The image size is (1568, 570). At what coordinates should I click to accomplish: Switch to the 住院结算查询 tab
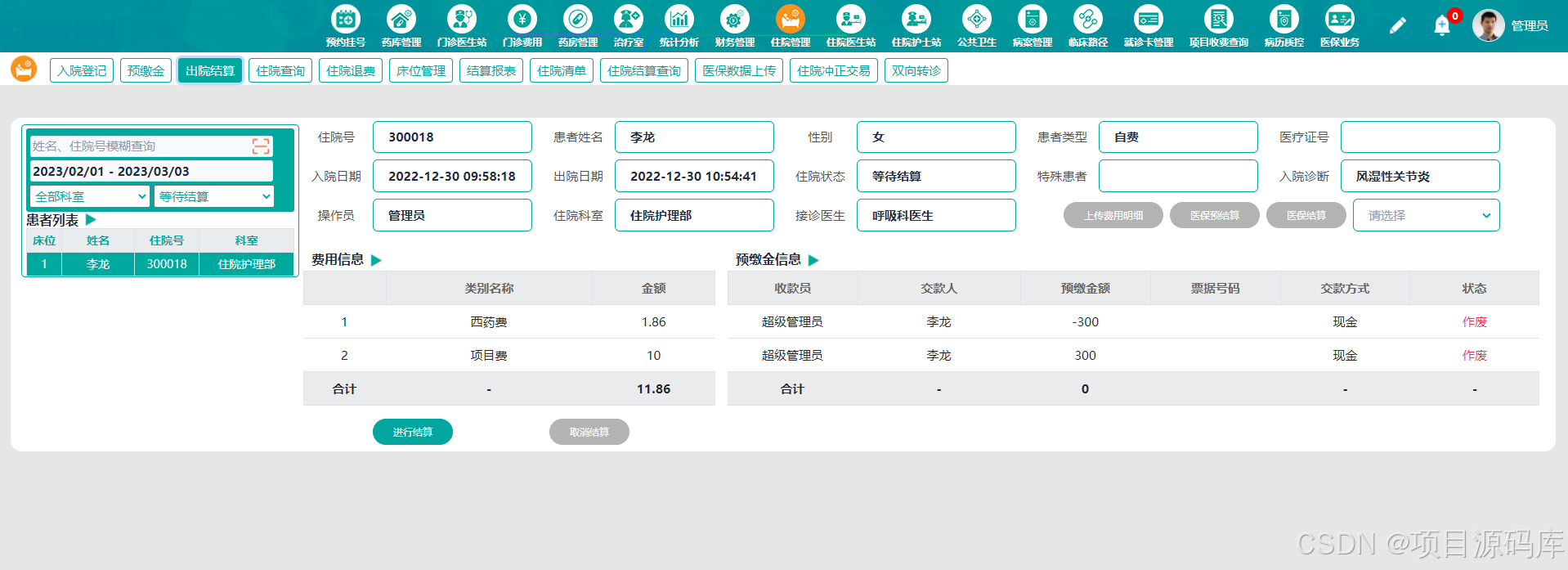pyautogui.click(x=644, y=70)
